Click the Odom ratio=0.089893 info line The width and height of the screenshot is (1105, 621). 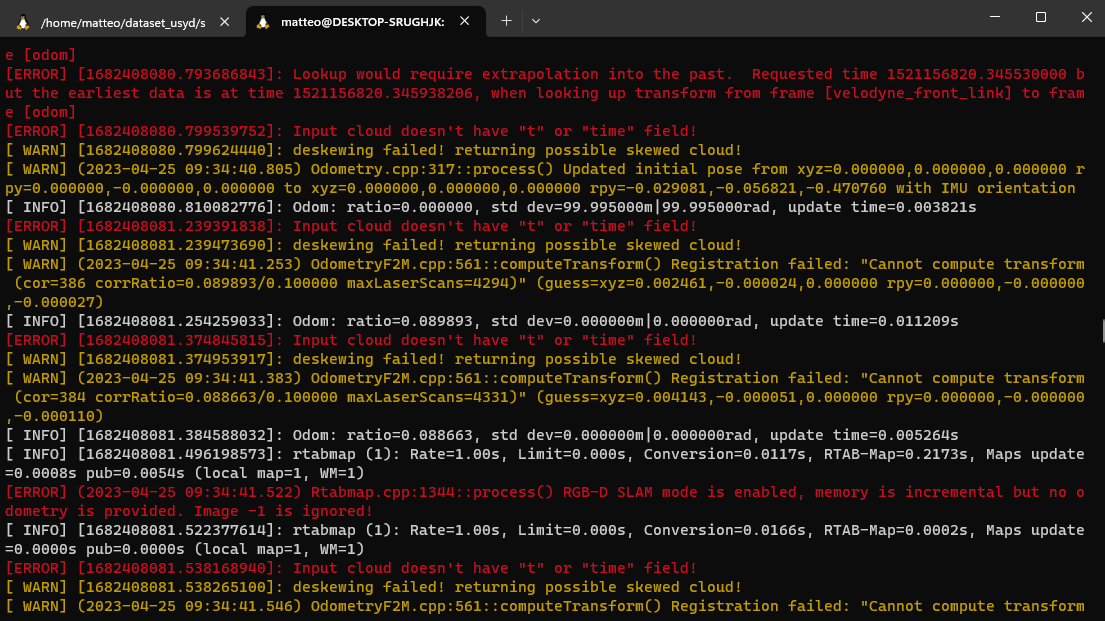(x=480, y=321)
